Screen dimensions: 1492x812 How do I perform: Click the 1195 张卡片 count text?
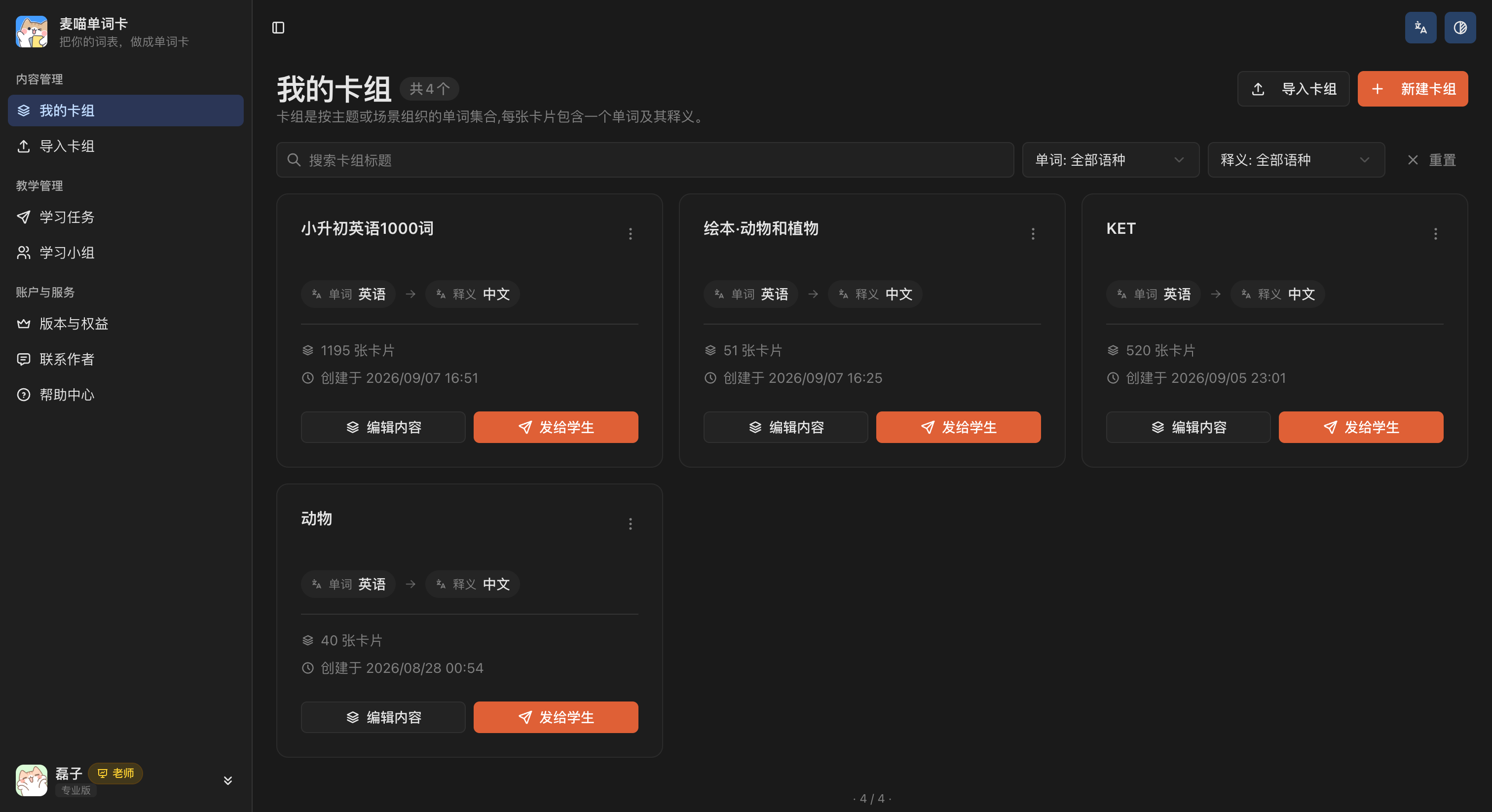357,350
